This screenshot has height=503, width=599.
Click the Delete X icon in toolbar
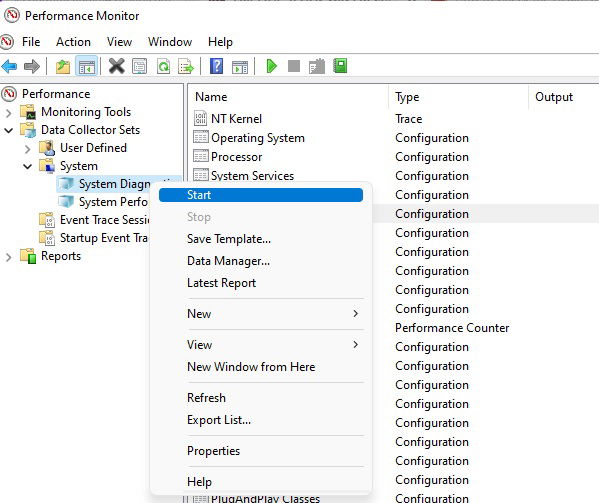[x=117, y=66]
